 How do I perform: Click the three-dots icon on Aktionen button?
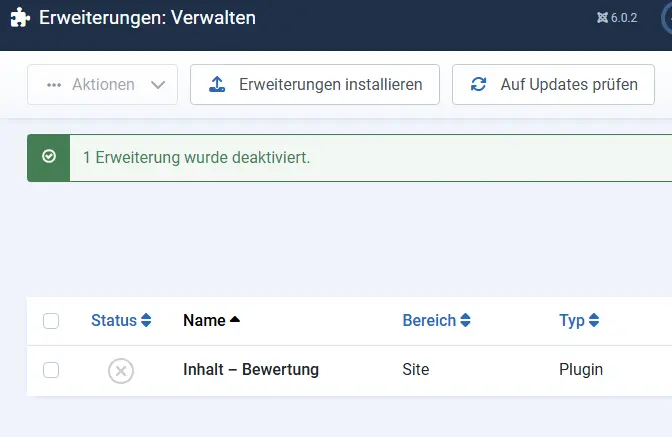click(x=54, y=85)
